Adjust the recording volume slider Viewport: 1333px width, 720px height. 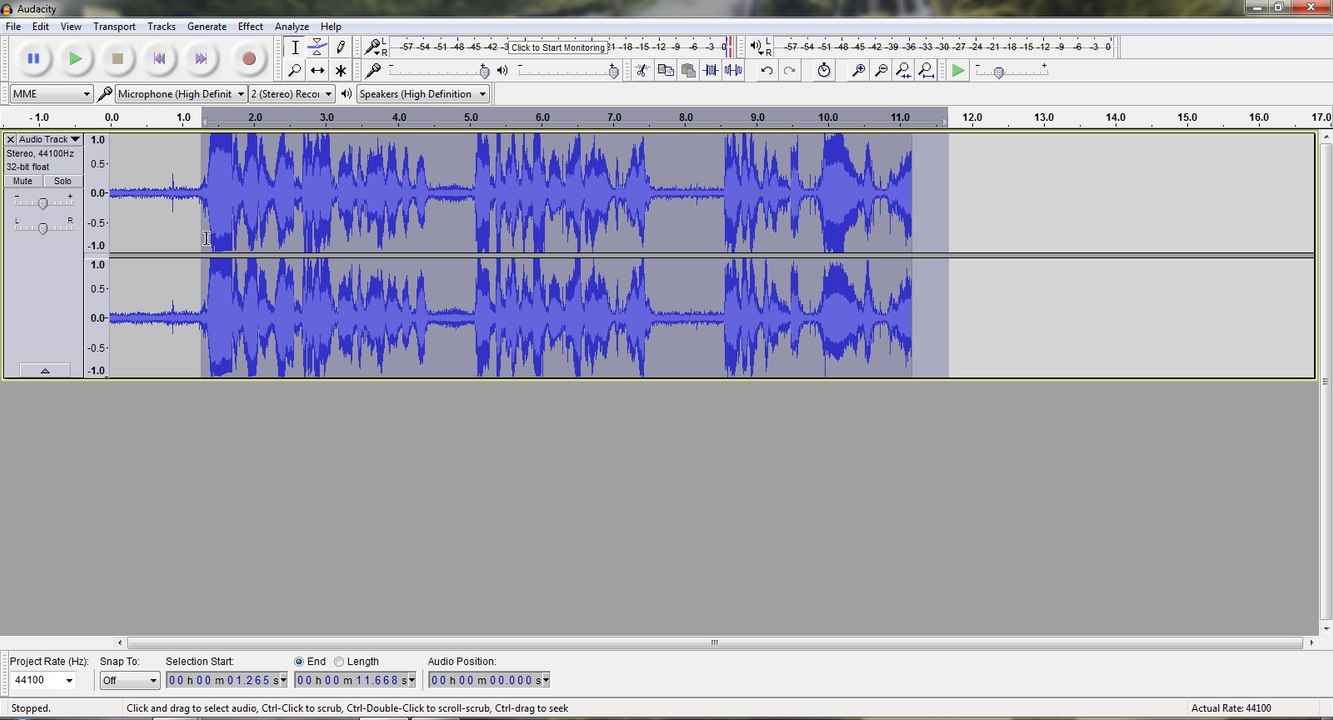[484, 71]
